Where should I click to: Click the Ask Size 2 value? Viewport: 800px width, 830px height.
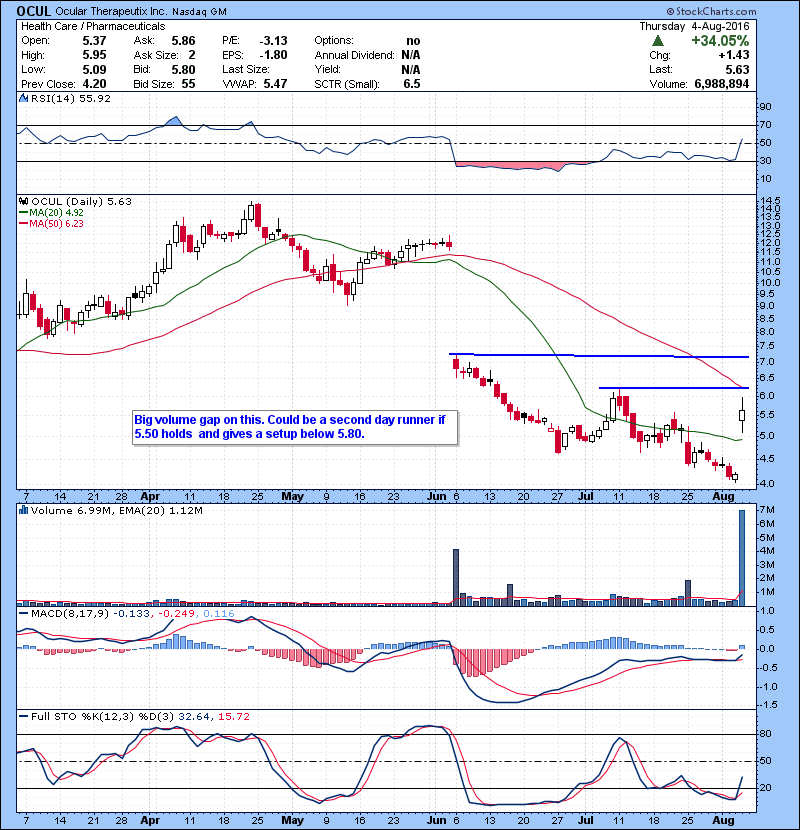(x=192, y=55)
